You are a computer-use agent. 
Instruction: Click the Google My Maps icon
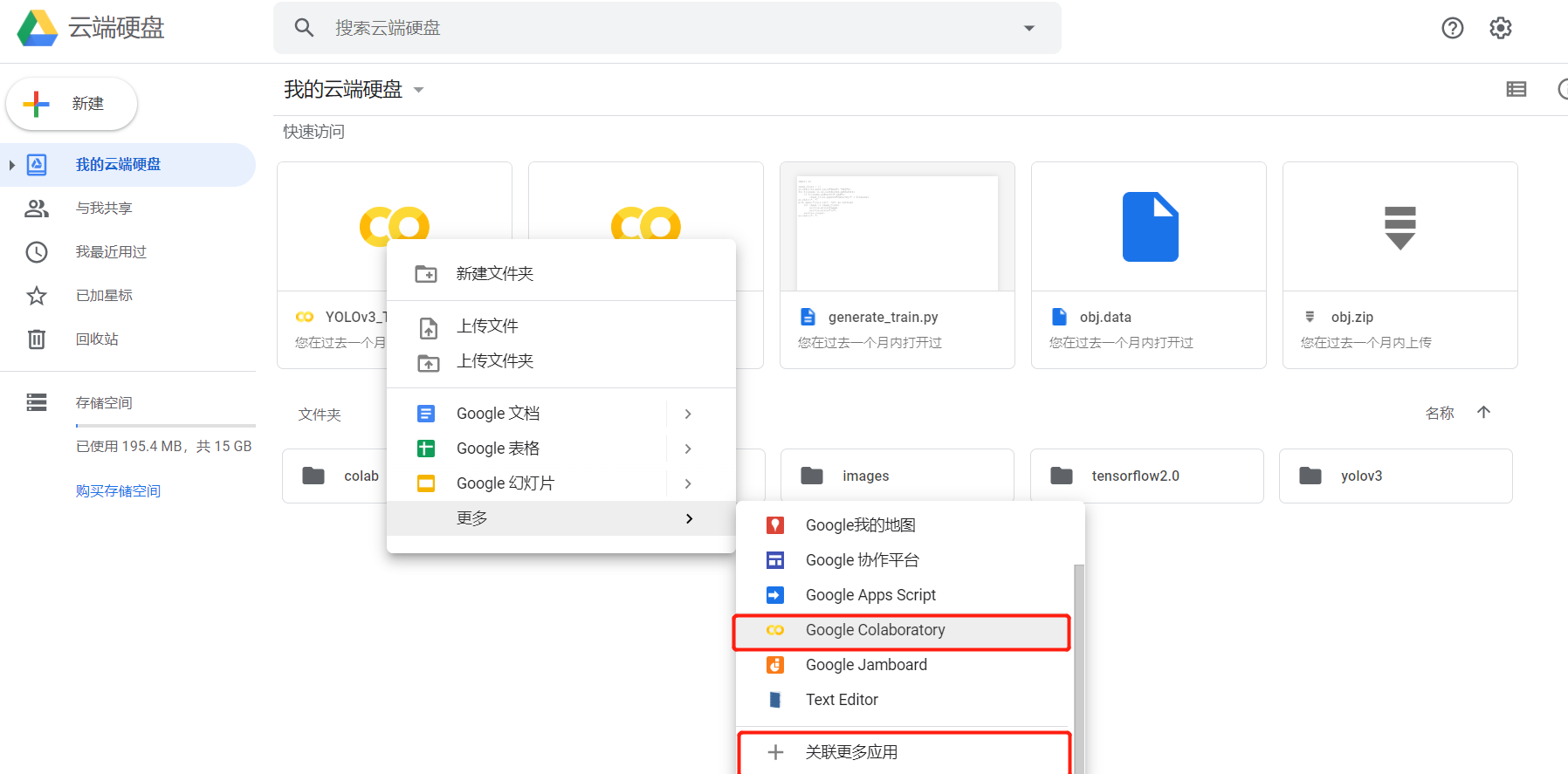tap(775, 525)
